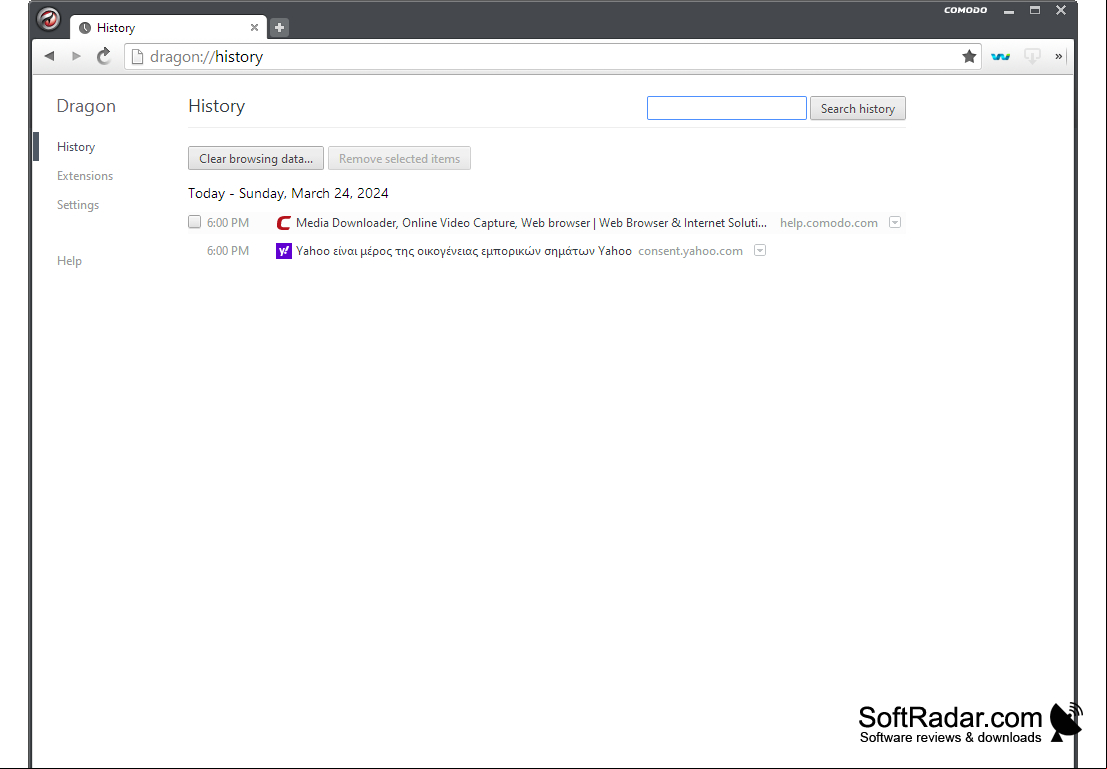Open dropdown for consent.yahoo.com entry
This screenshot has width=1107, height=769.
(x=760, y=251)
